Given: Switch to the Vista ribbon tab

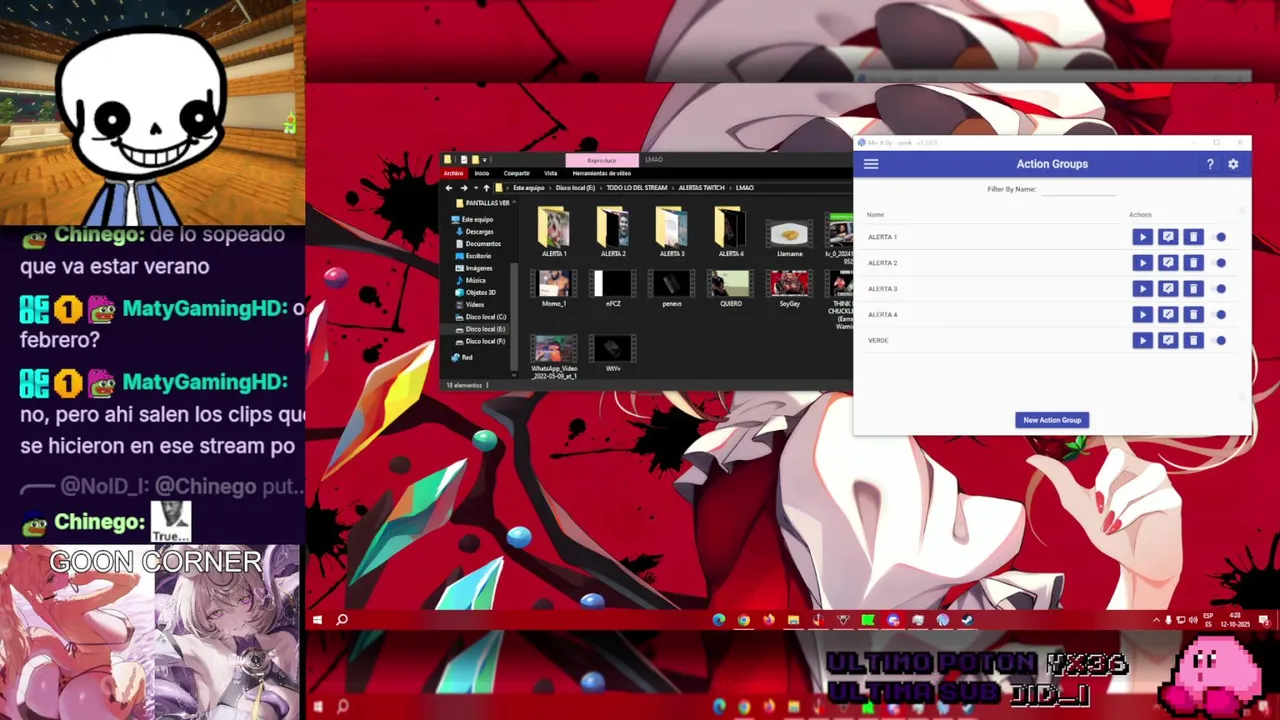Looking at the screenshot, I should tap(551, 173).
